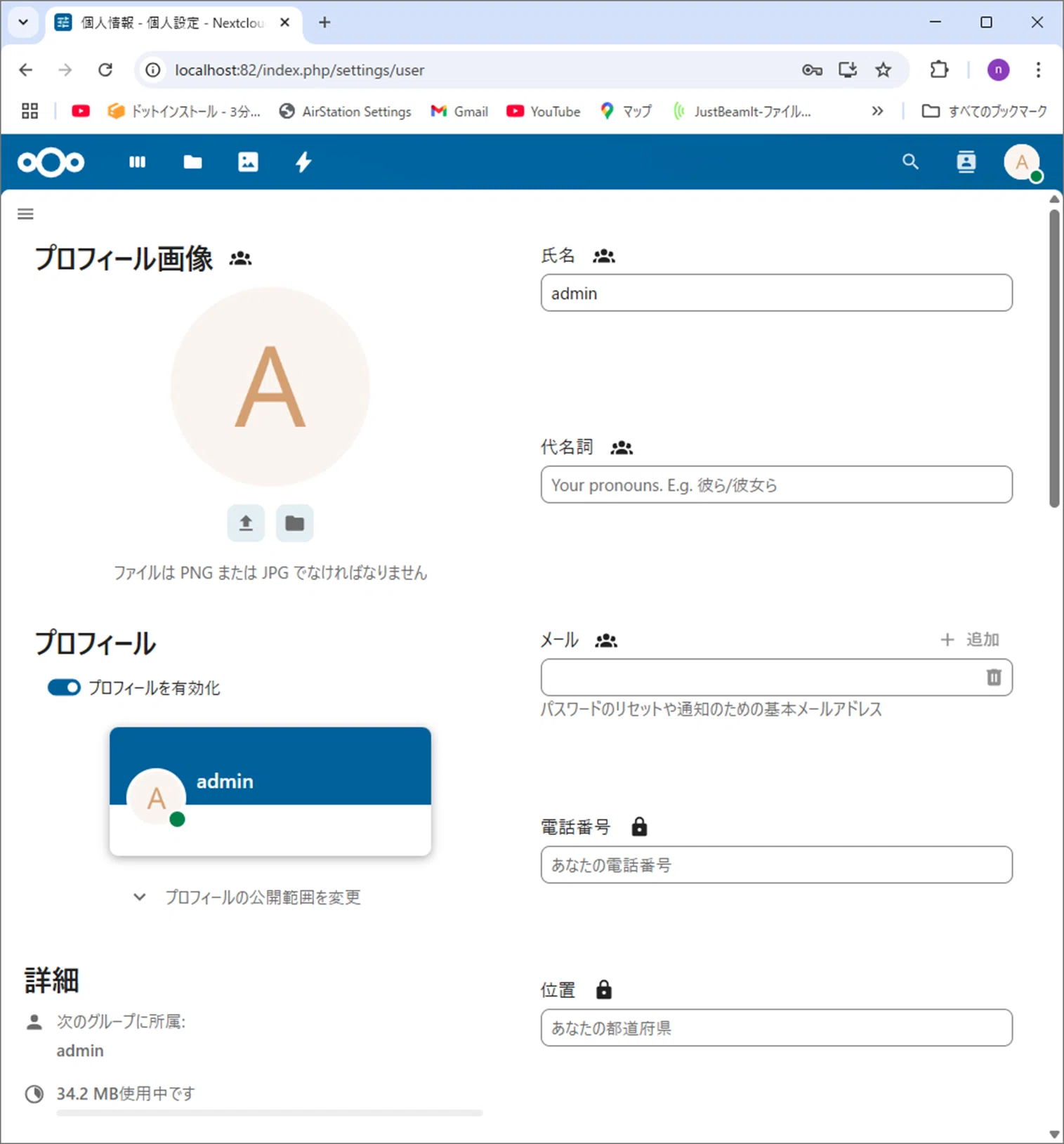Show hidden bookmarks with double chevron
Screen dimensions: 1064x1144
[x=877, y=111]
